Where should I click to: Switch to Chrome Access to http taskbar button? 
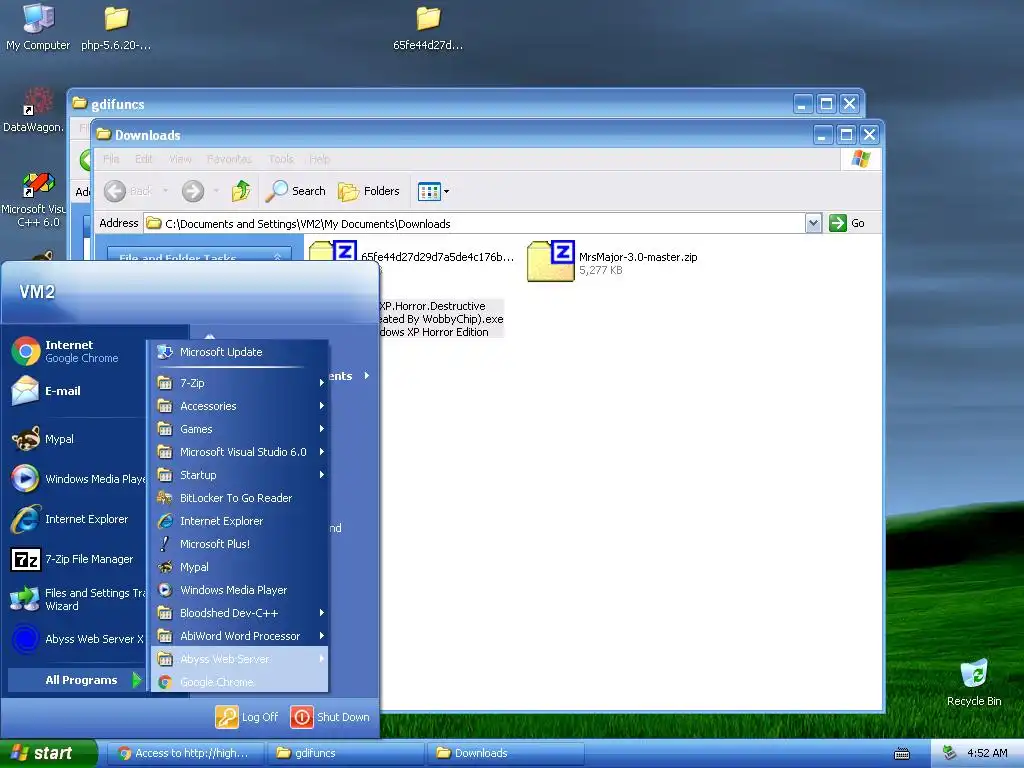click(184, 753)
